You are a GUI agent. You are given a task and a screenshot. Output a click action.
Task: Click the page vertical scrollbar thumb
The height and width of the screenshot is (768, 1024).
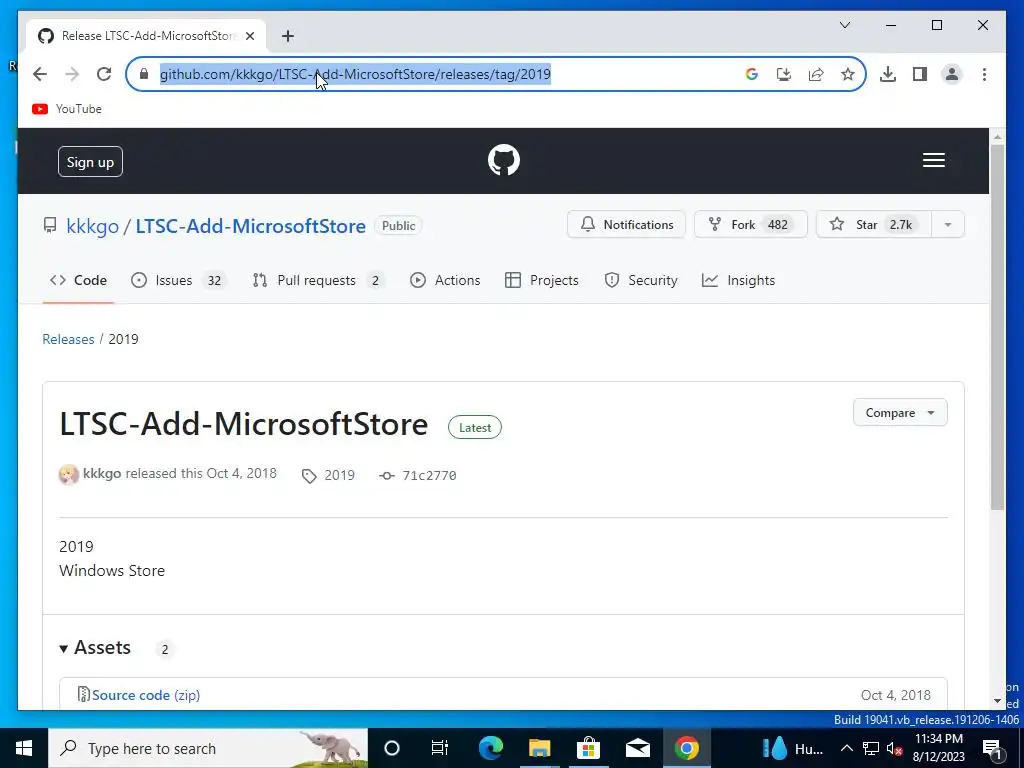point(997,327)
